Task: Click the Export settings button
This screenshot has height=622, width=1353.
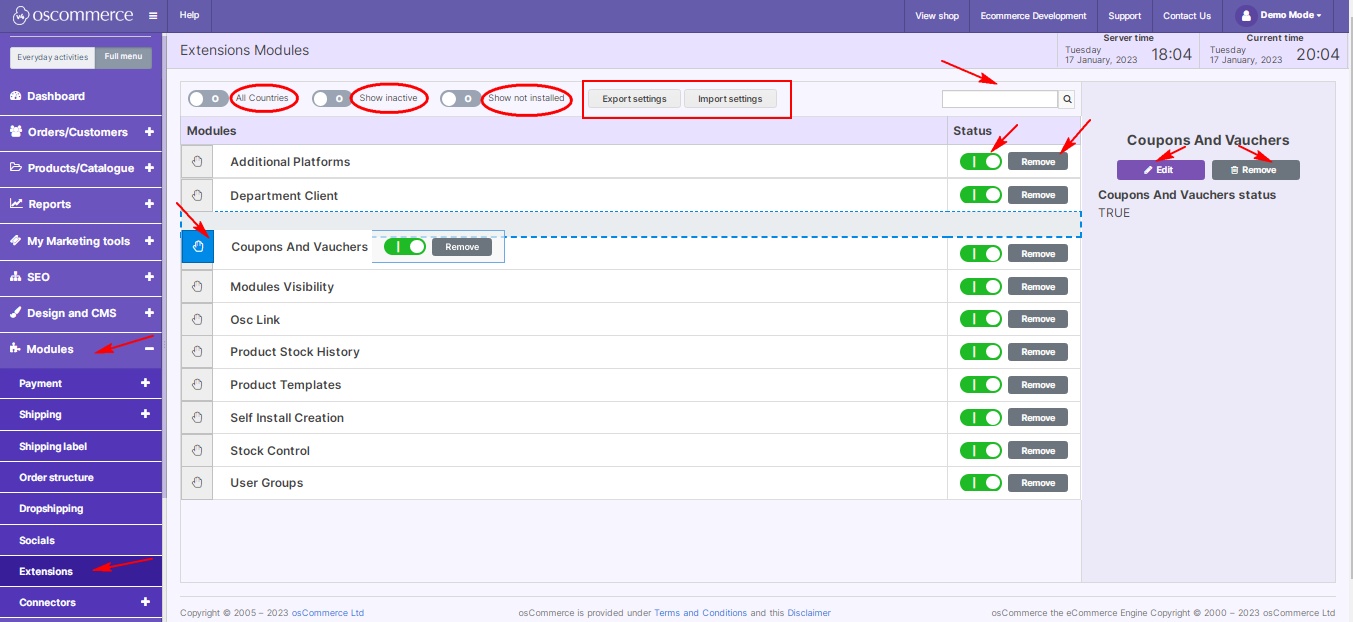Action: click(x=634, y=99)
